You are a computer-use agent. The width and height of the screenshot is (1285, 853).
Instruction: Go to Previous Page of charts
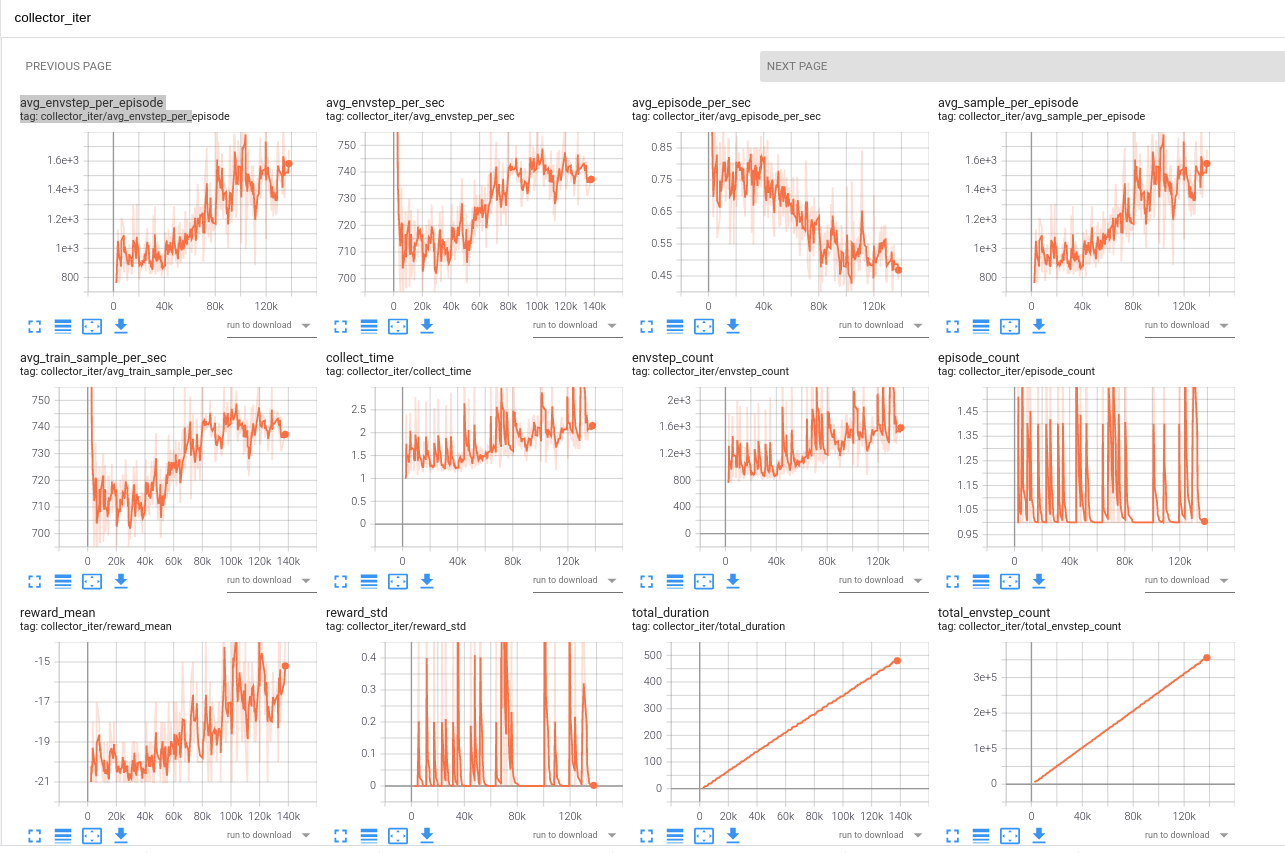coord(69,66)
